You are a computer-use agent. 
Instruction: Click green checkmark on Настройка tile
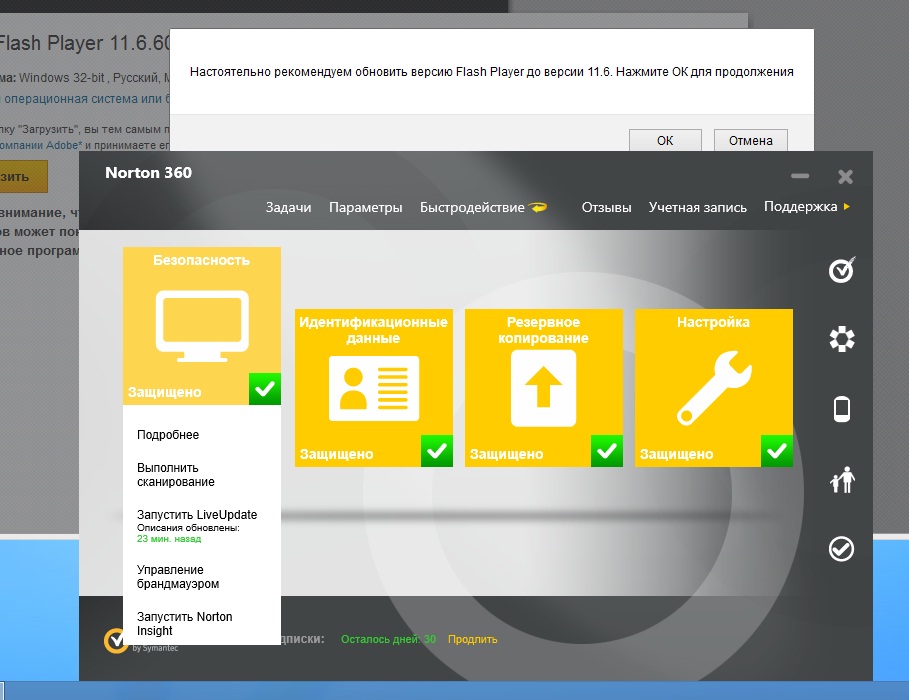pos(777,451)
